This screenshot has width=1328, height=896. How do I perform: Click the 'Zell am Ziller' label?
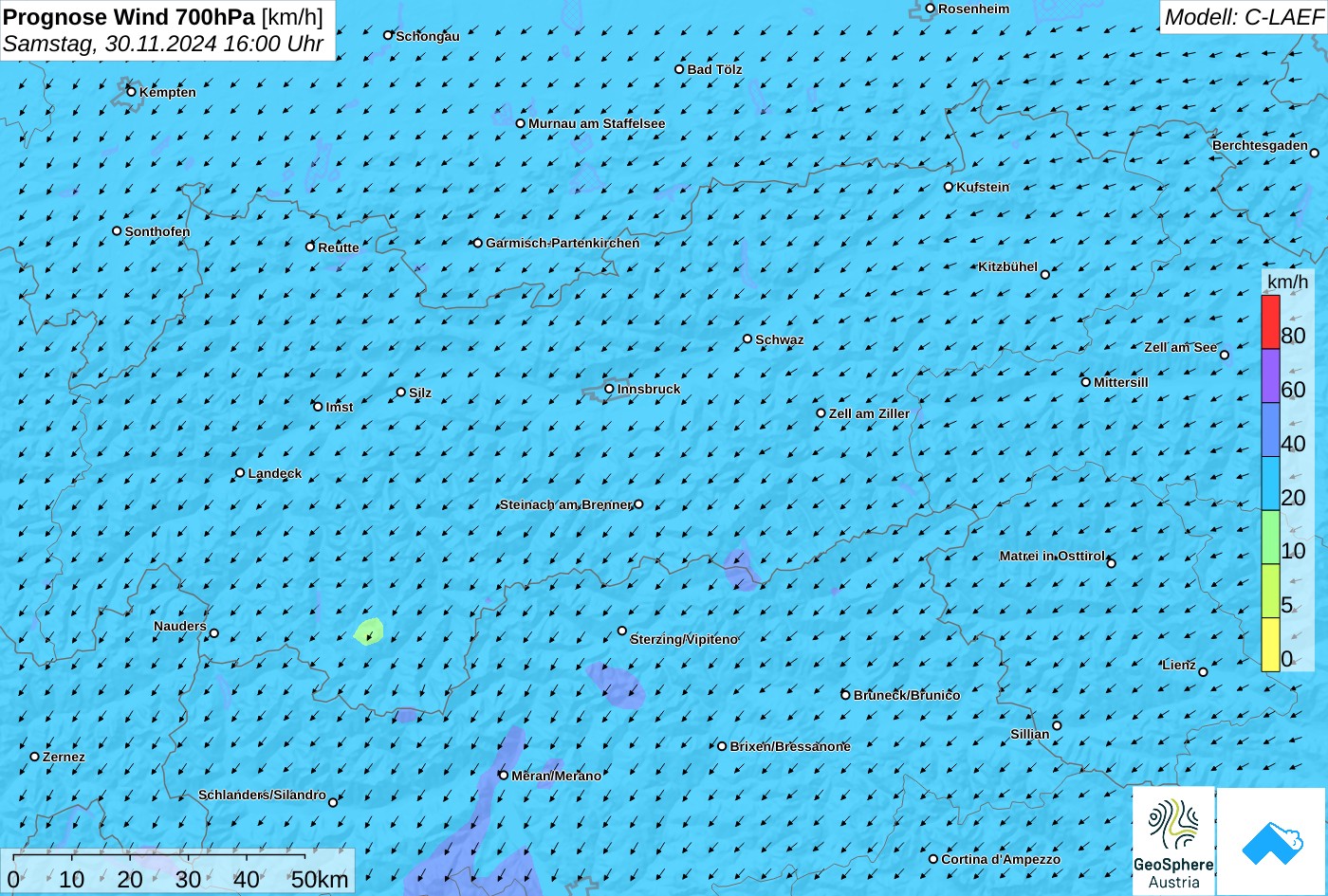click(x=869, y=414)
